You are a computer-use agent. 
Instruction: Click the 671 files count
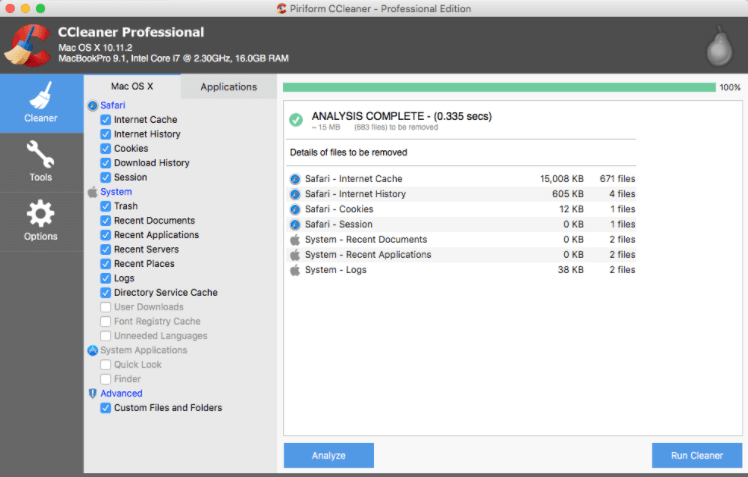tap(617, 179)
